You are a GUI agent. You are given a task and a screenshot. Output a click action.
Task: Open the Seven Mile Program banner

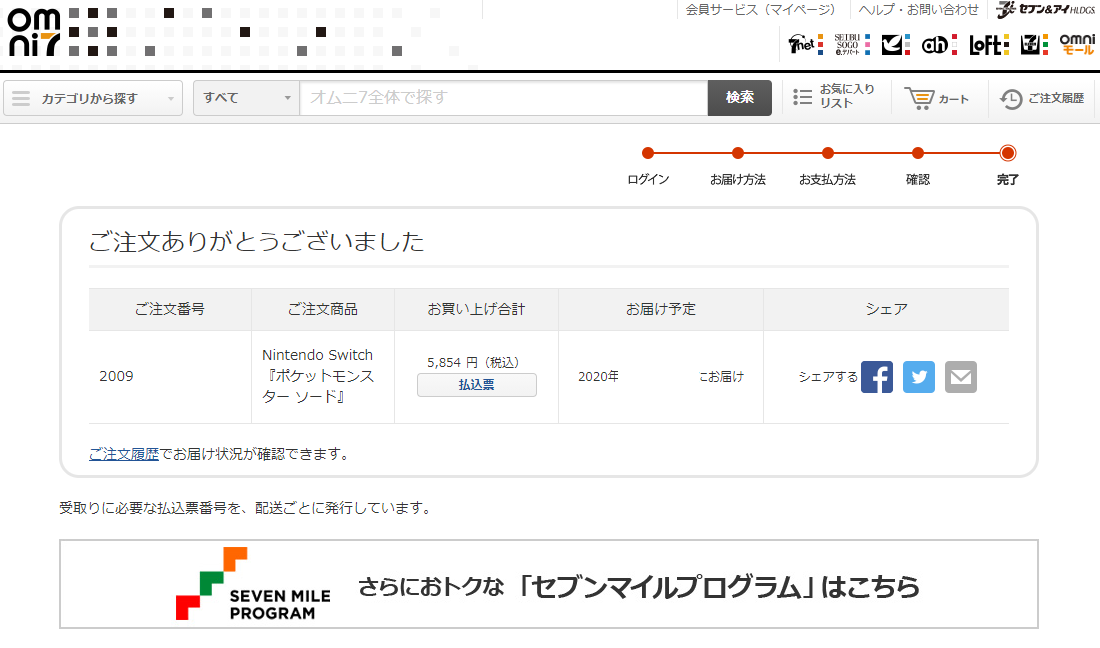pos(549,584)
